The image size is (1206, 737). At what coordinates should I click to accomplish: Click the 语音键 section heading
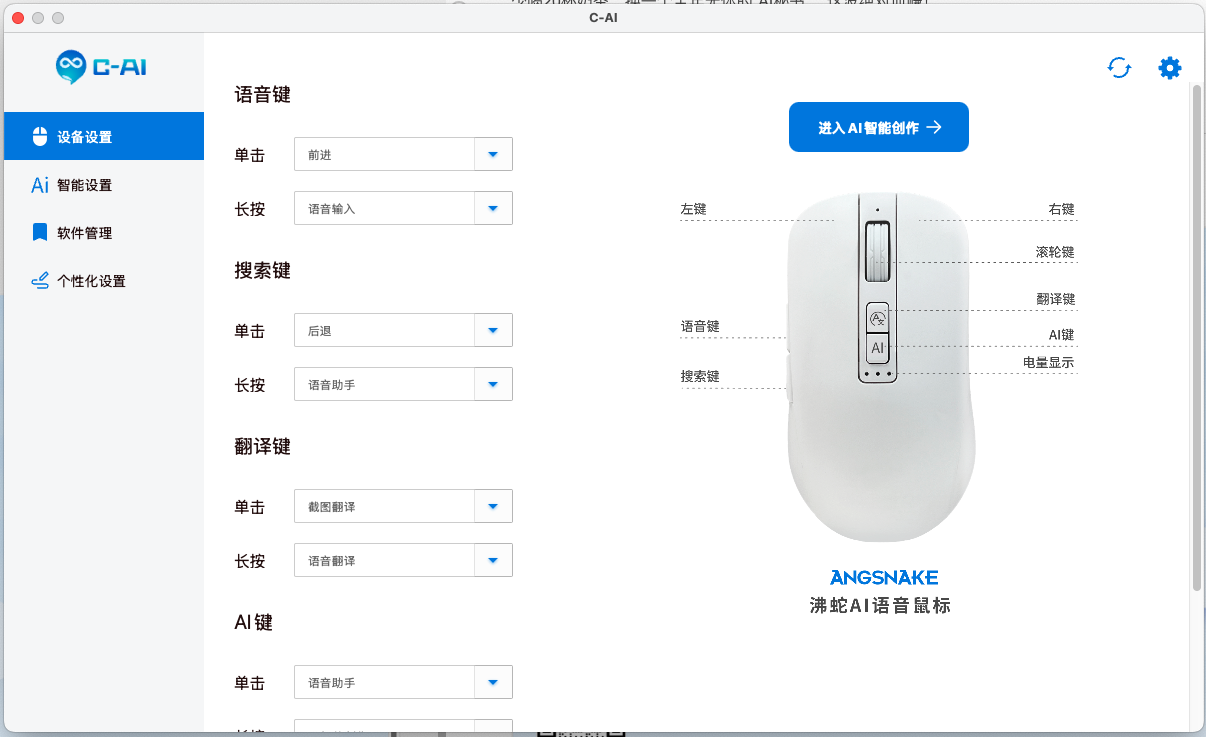tap(262, 95)
